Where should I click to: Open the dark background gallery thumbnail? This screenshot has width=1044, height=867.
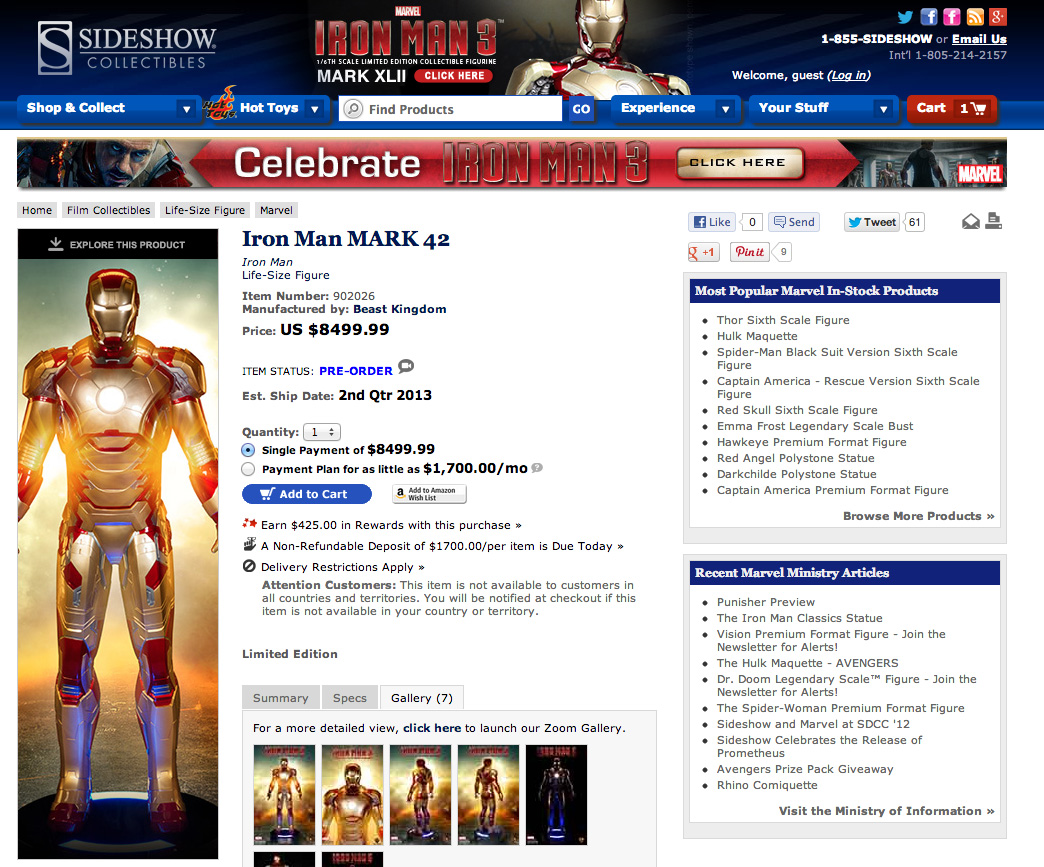point(556,795)
